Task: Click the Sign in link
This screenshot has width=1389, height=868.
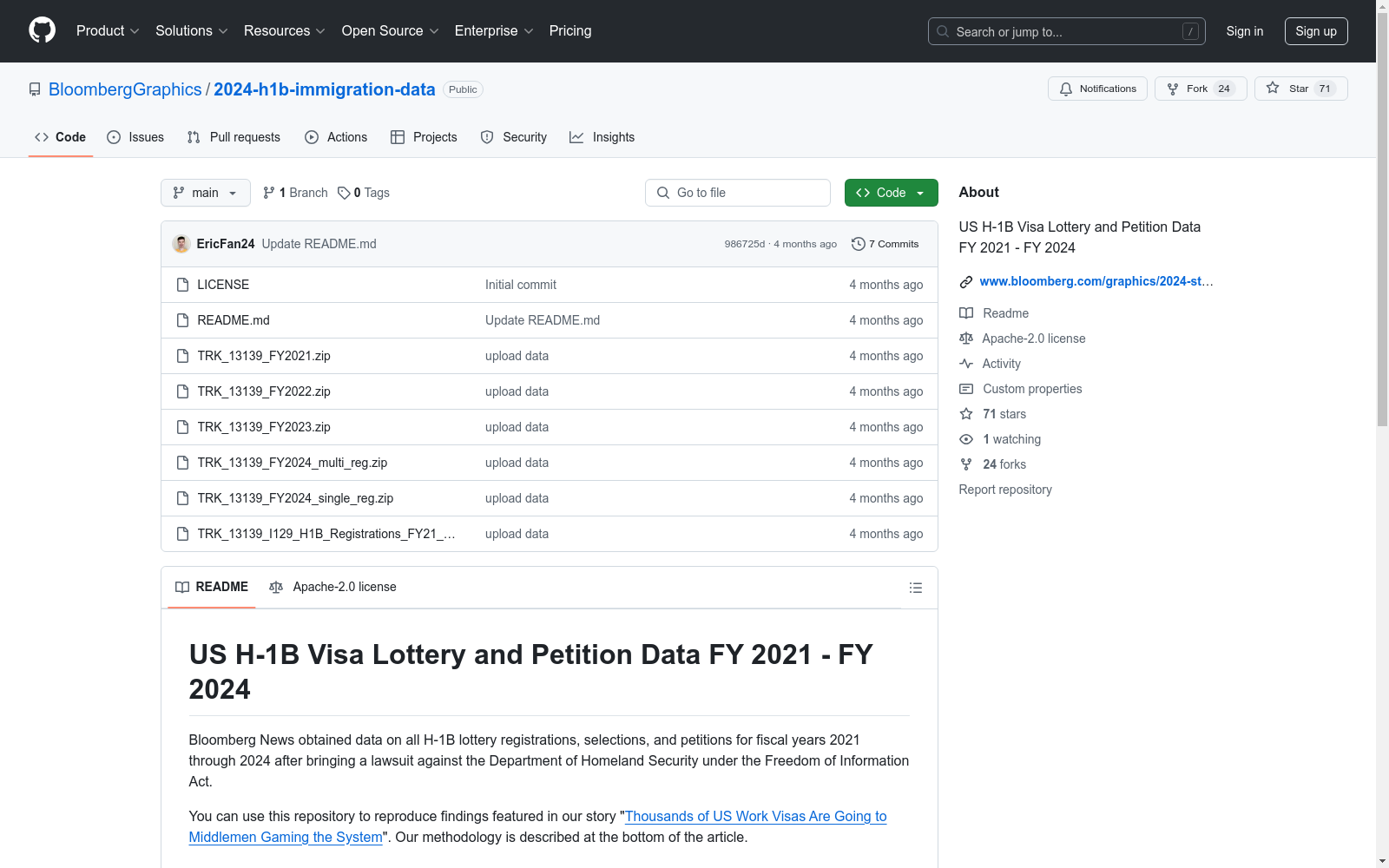Action: [x=1245, y=31]
